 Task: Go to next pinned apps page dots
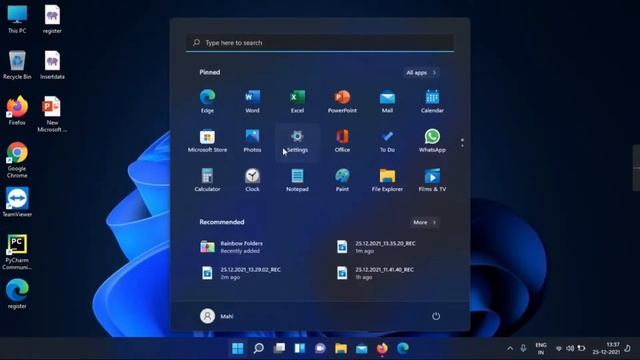pyautogui.click(x=462, y=142)
